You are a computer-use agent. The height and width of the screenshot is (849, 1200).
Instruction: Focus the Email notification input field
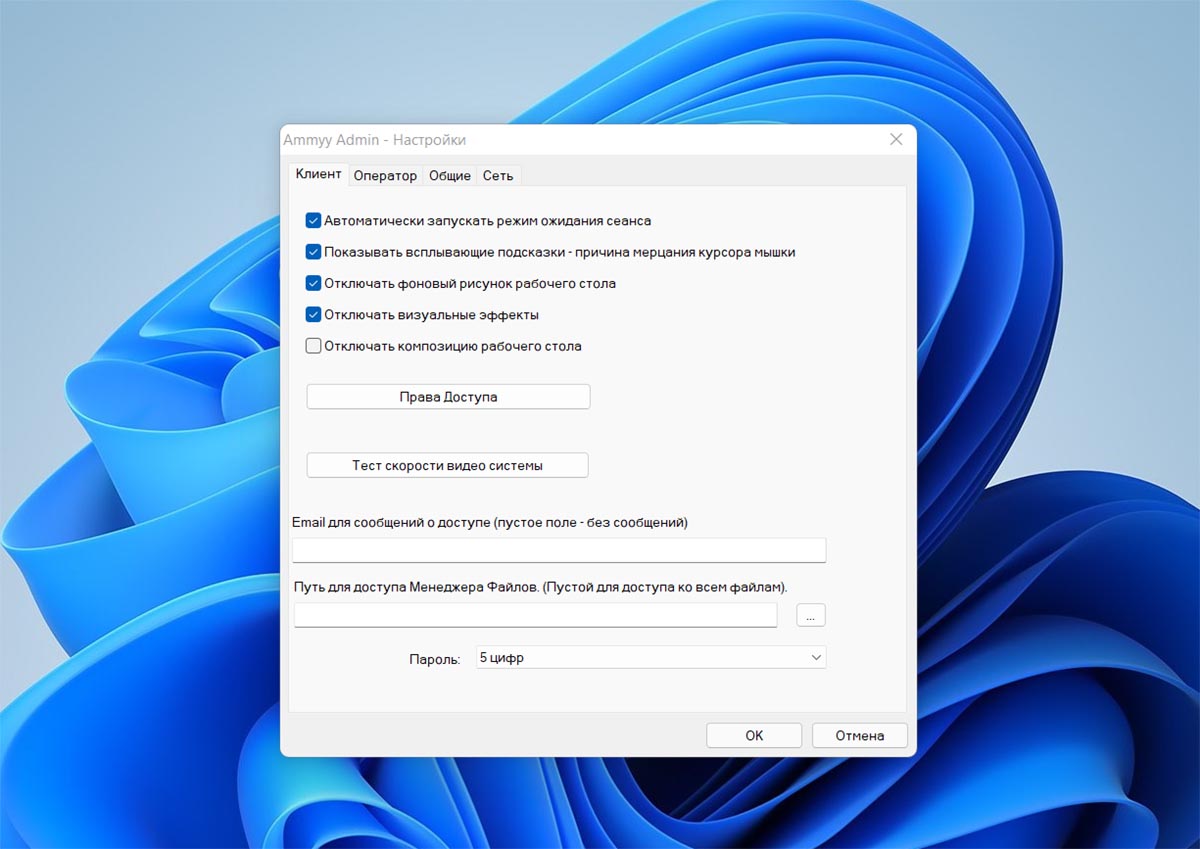pyautogui.click(x=558, y=550)
